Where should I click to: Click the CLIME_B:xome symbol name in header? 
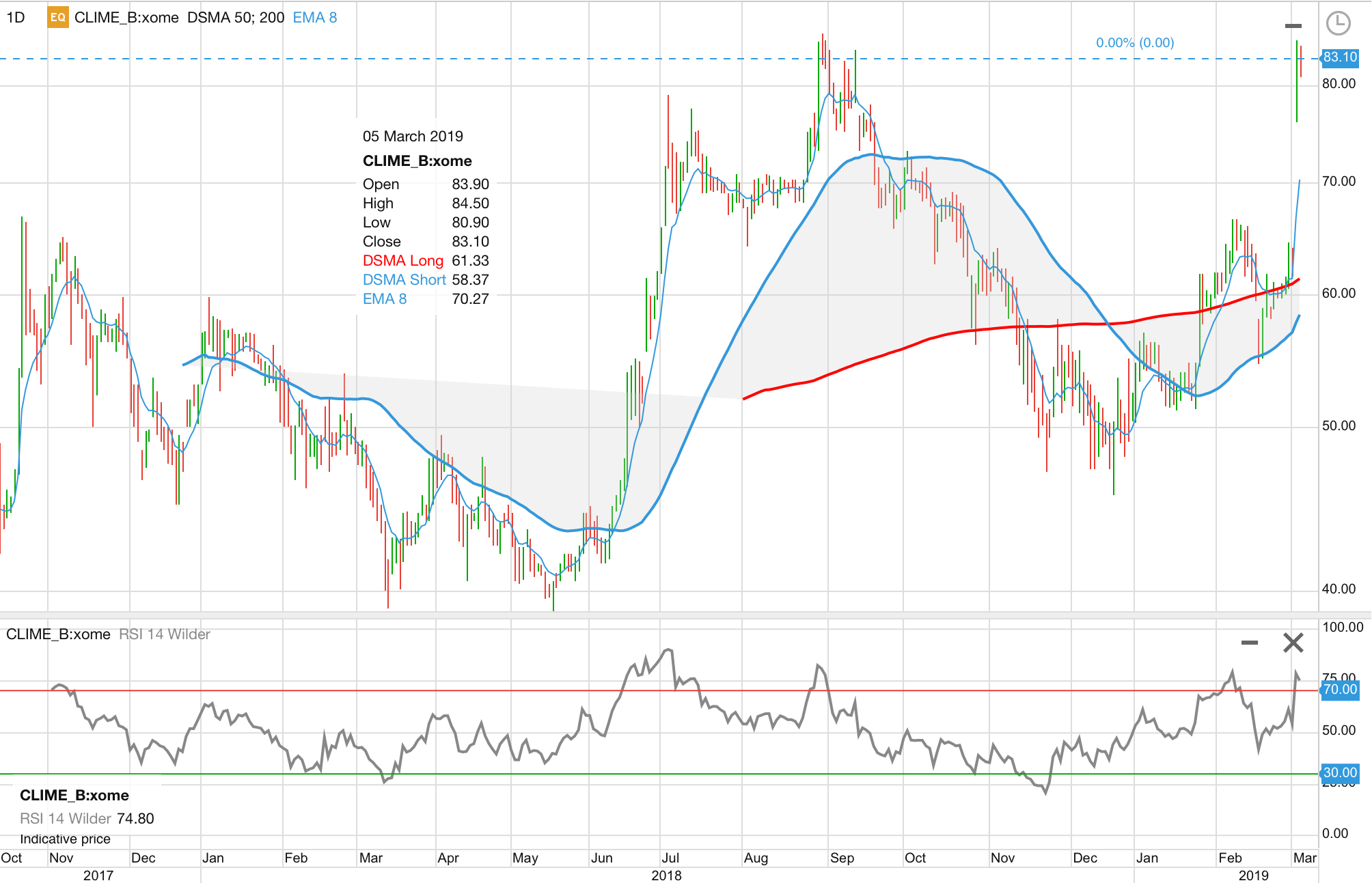126,18
